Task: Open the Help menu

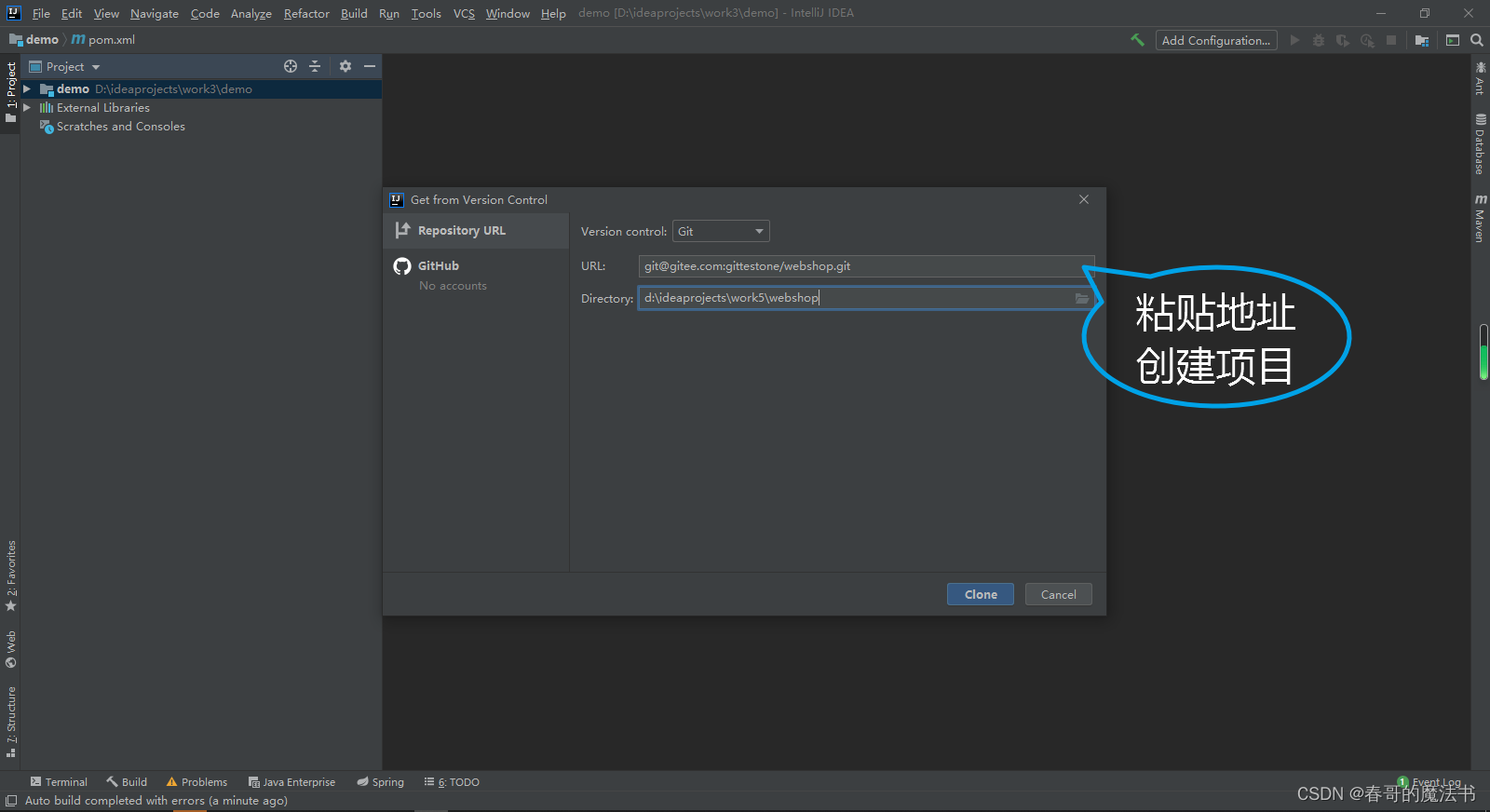Action: point(553,13)
